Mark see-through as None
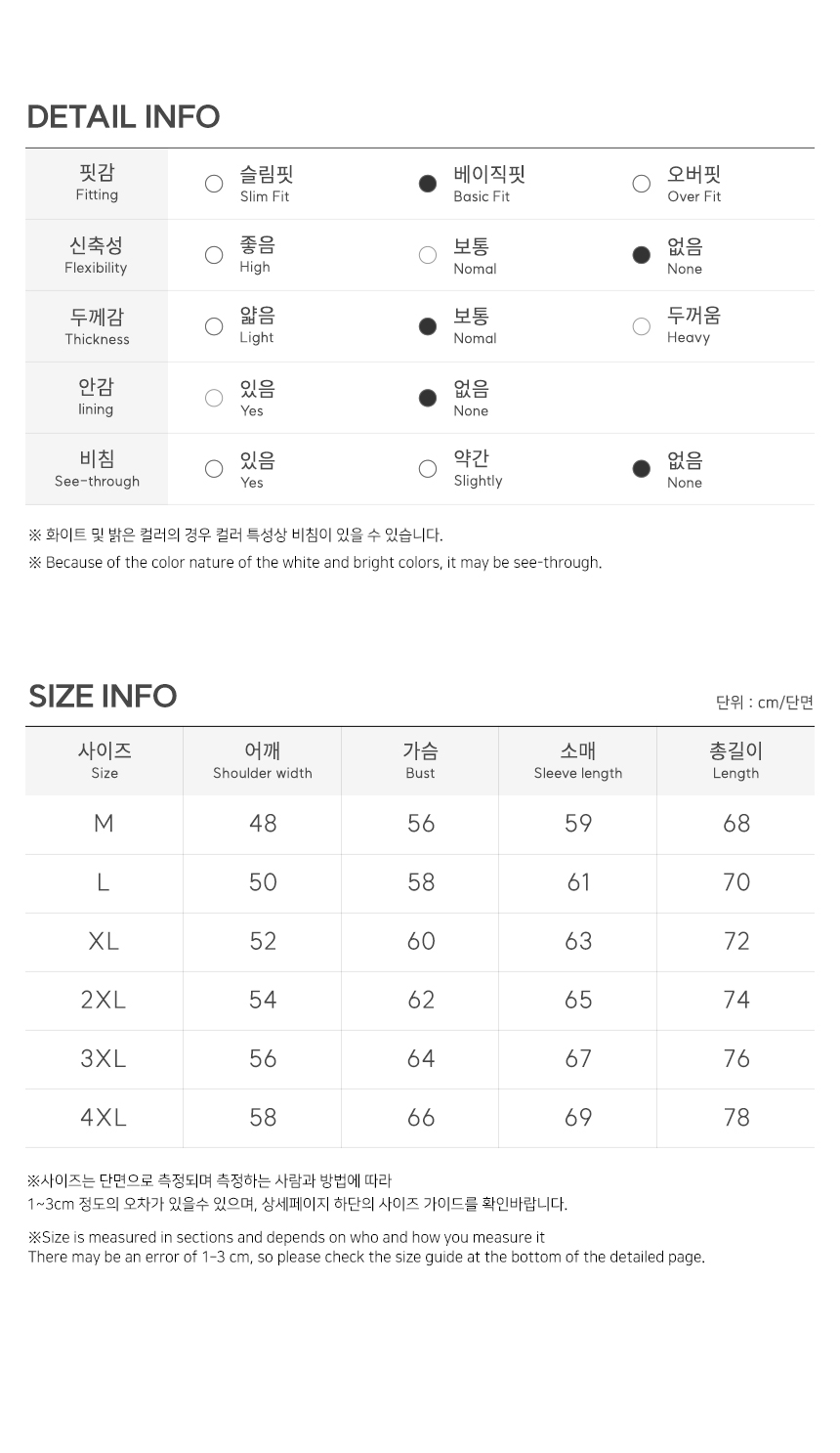 pyautogui.click(x=642, y=469)
